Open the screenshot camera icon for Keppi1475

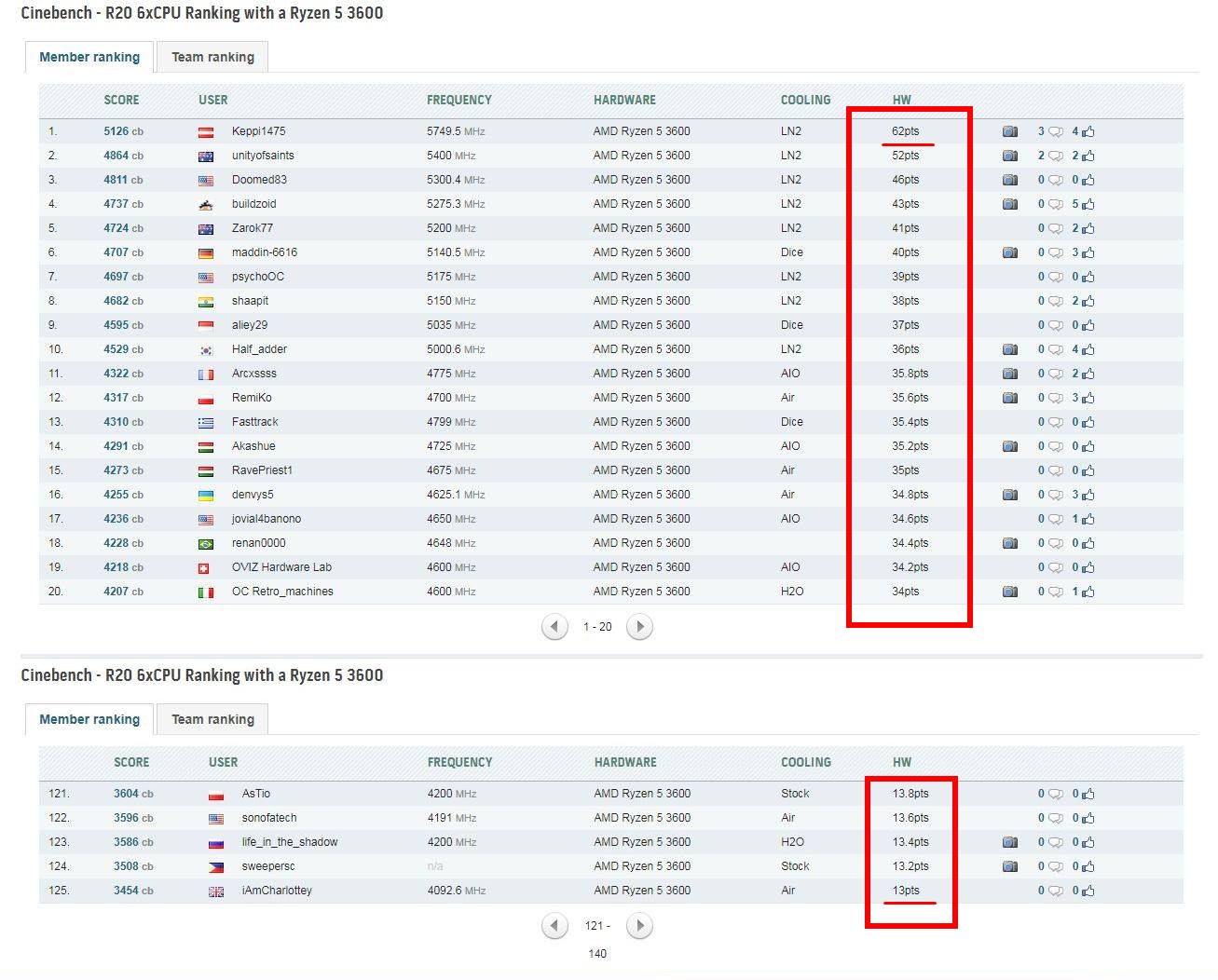click(x=1009, y=131)
